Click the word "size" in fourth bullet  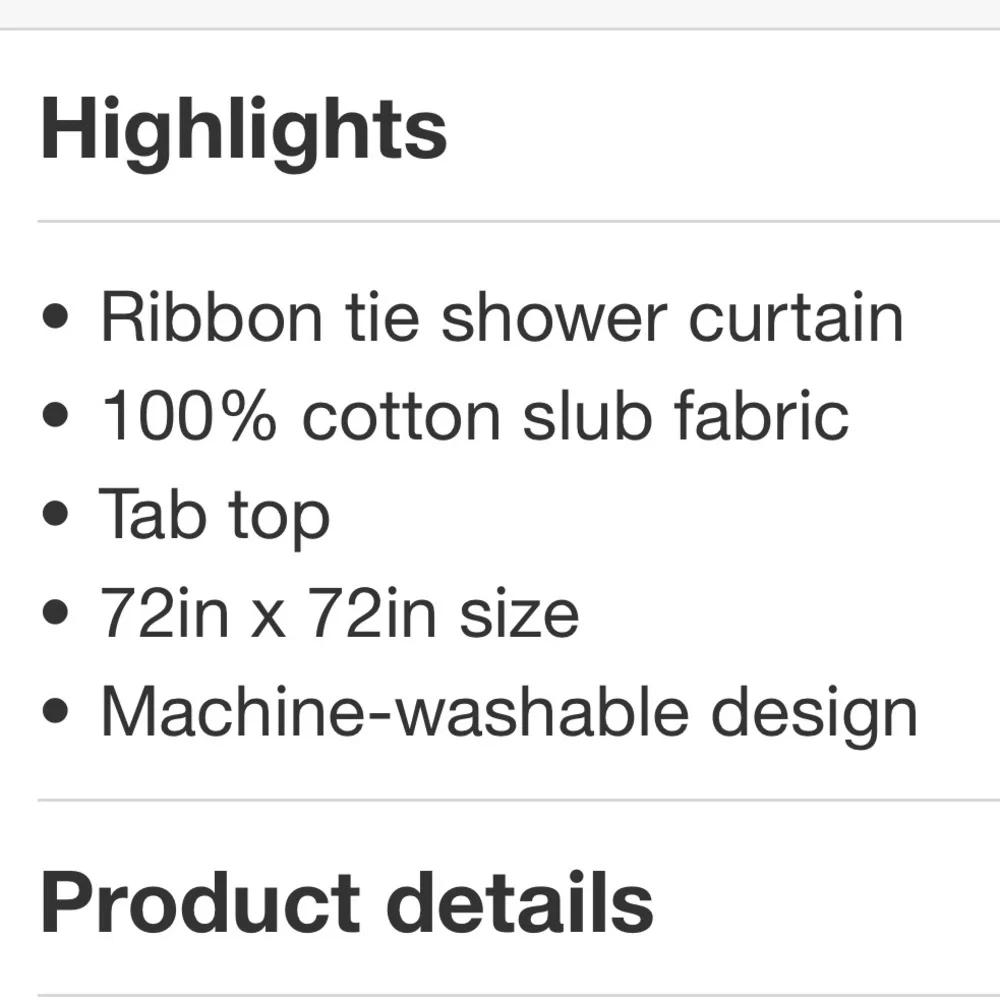[x=519, y=615]
